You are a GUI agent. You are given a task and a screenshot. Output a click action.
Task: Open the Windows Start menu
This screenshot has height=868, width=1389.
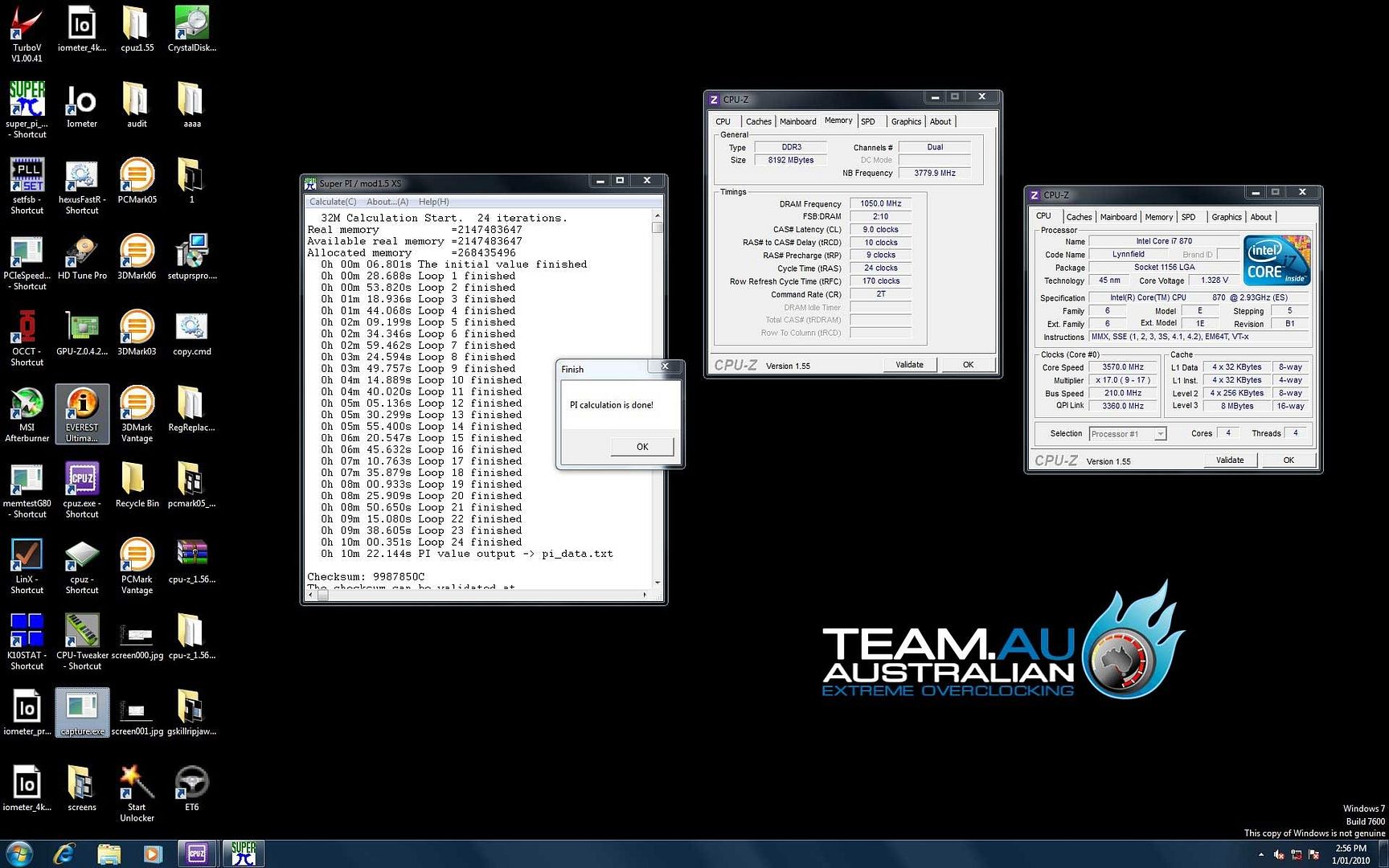point(19,854)
